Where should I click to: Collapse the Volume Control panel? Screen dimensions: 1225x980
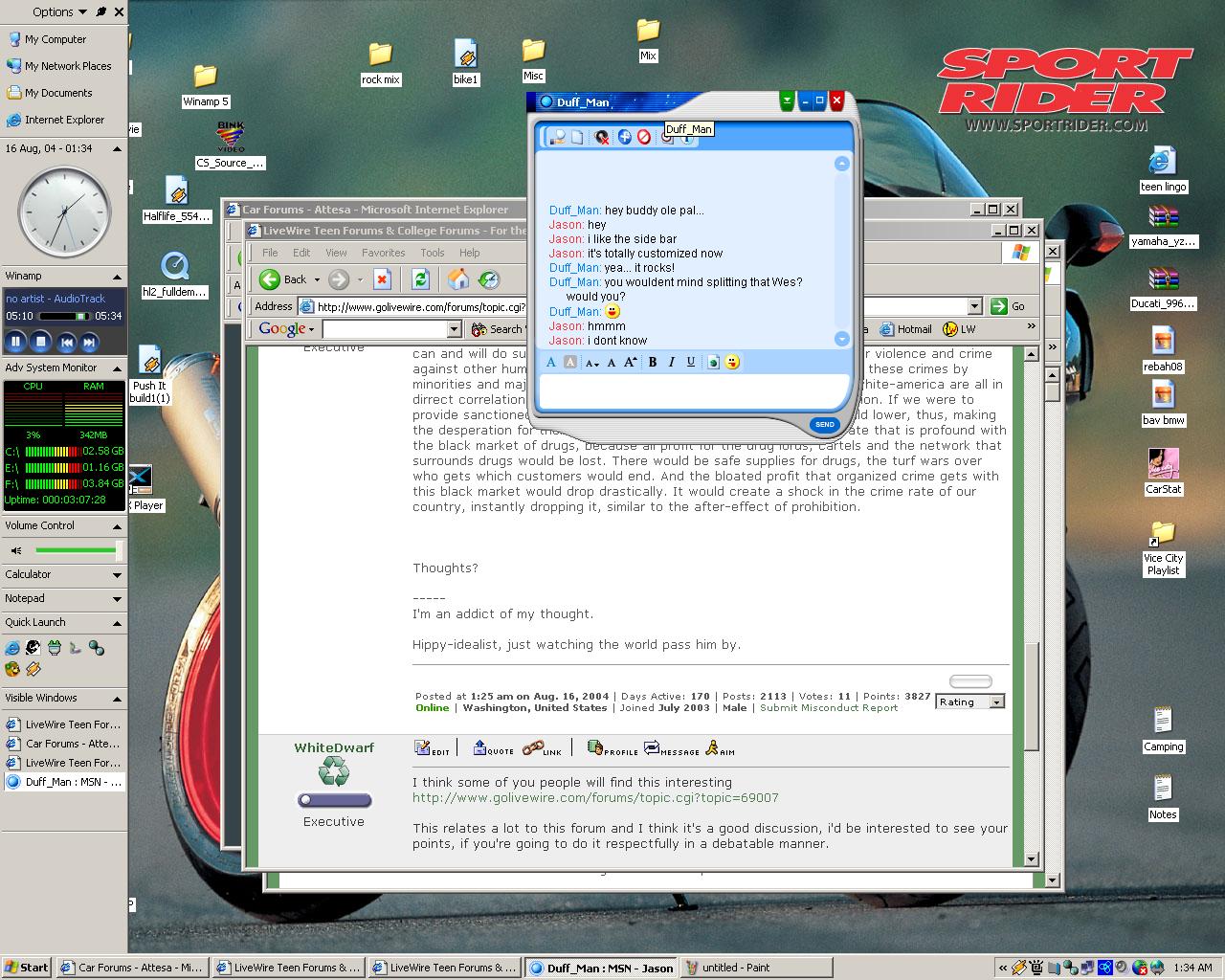point(118,526)
